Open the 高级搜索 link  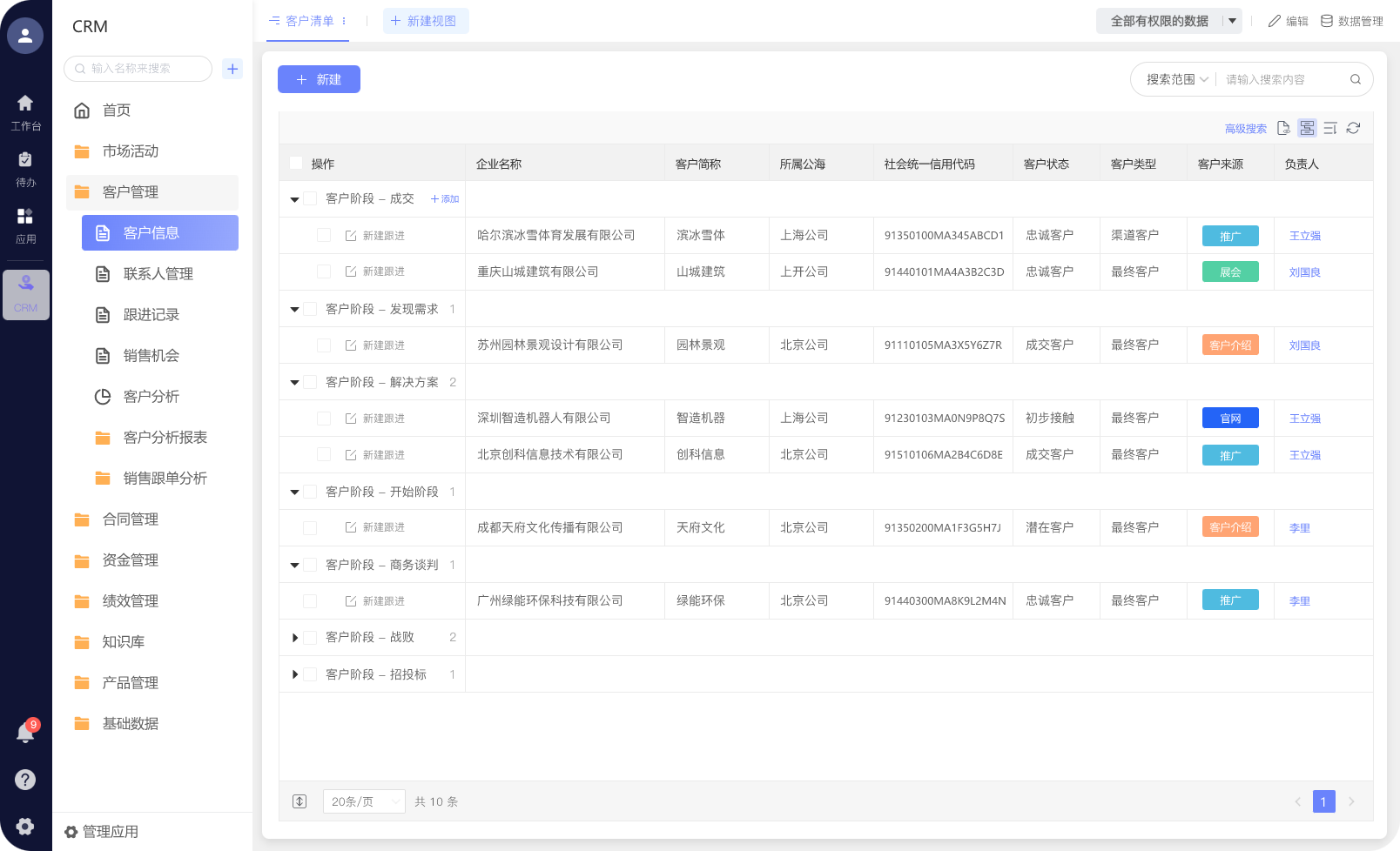pos(1245,129)
